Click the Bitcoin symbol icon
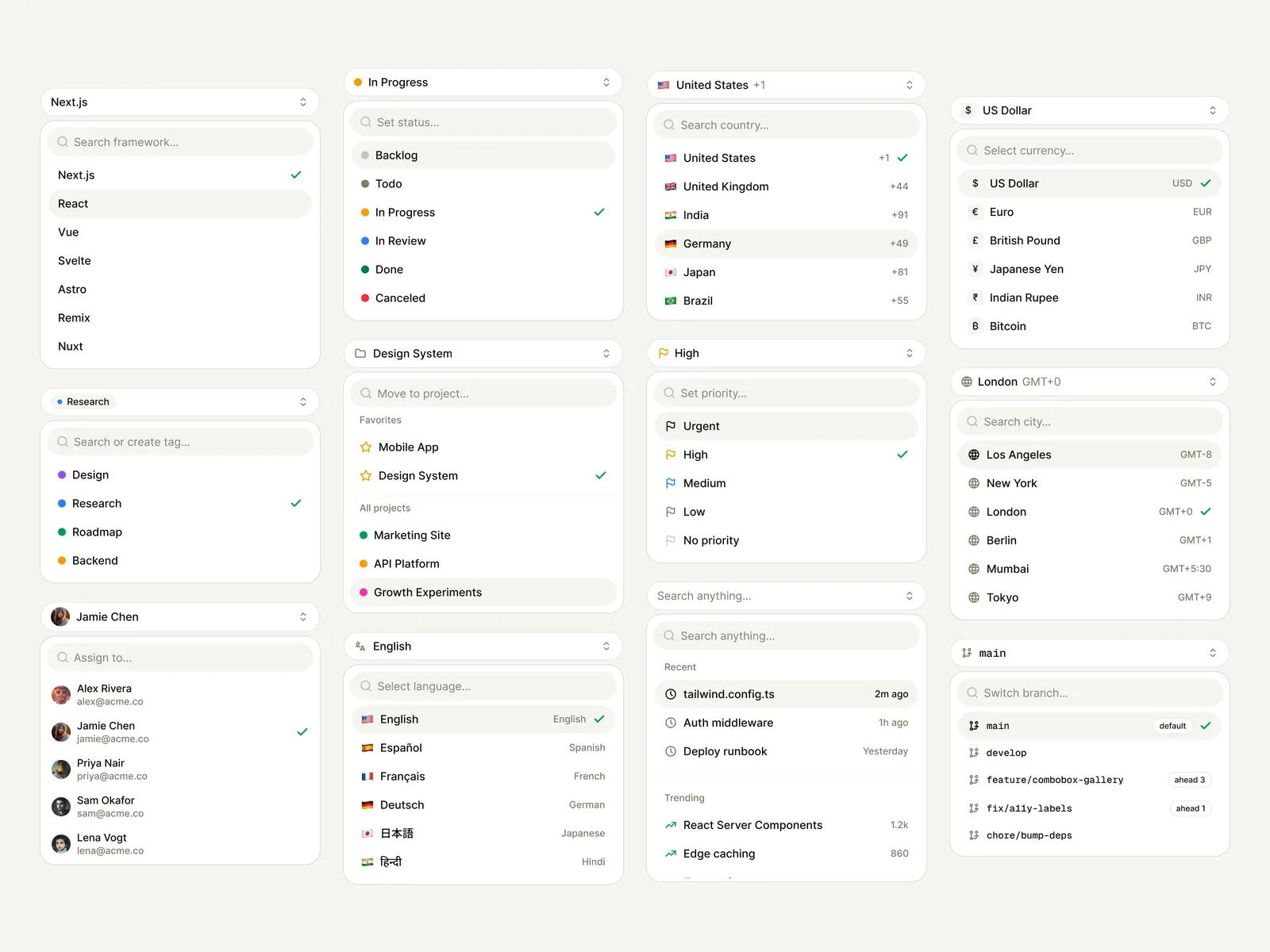The image size is (1270, 952). pyautogui.click(x=976, y=326)
